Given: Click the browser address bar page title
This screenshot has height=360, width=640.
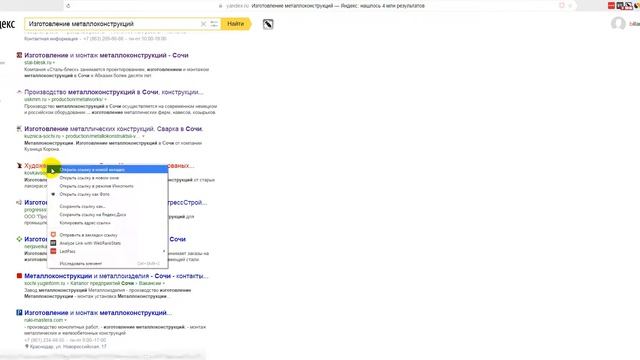Looking at the screenshot, I should [338, 6].
